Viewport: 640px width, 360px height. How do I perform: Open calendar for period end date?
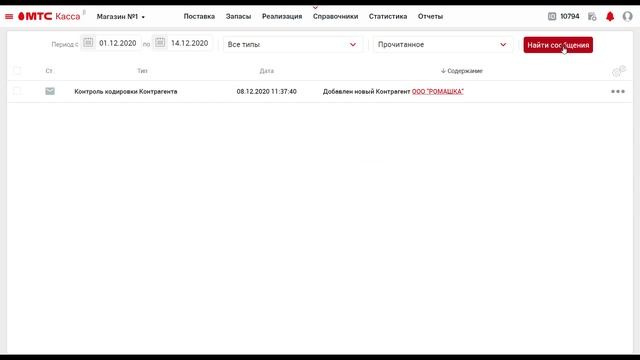click(x=160, y=42)
